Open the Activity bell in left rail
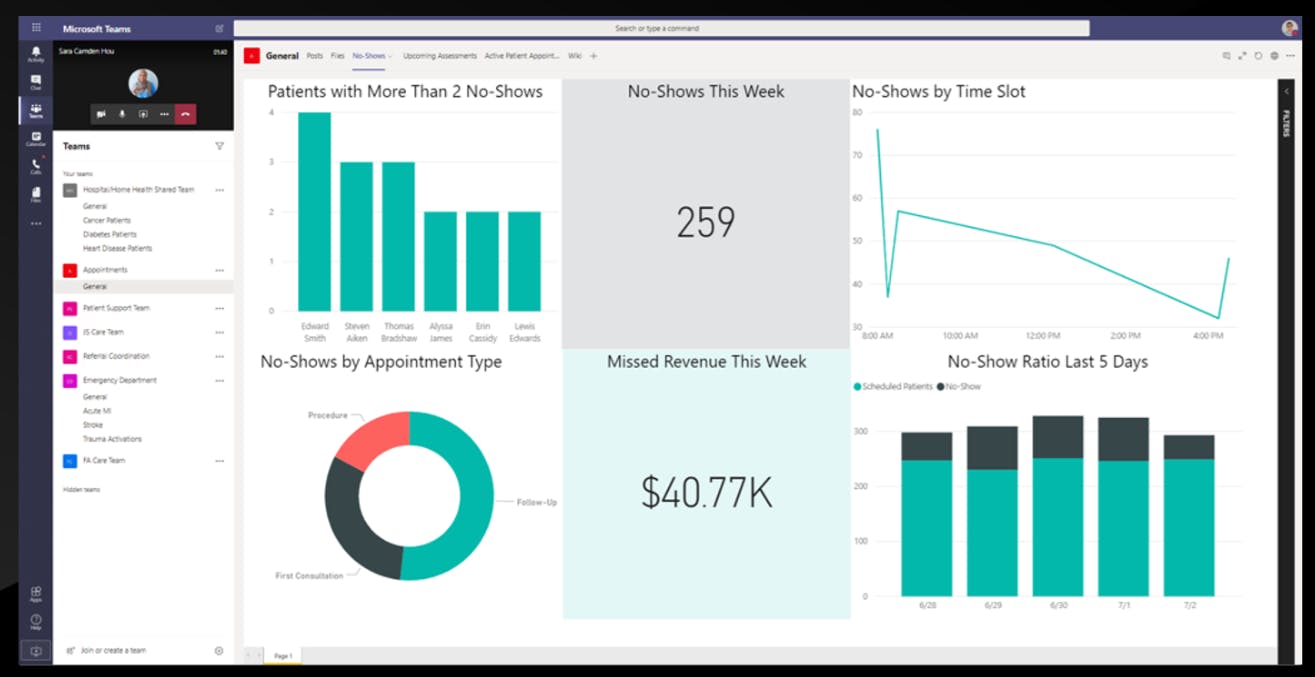 pos(36,53)
